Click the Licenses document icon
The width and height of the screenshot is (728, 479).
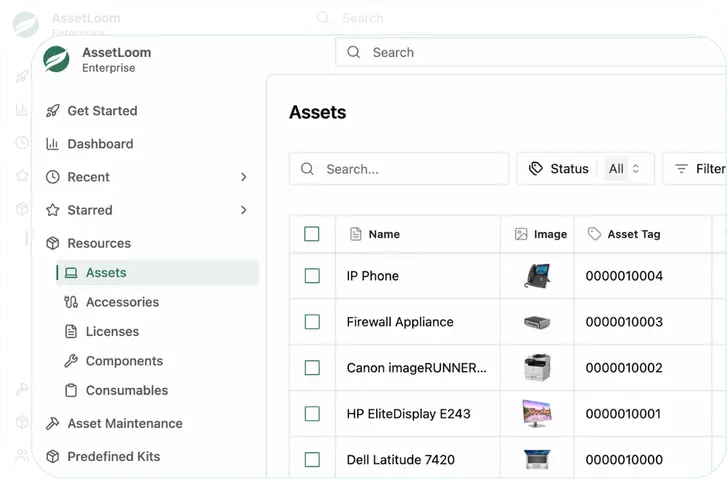(71, 332)
